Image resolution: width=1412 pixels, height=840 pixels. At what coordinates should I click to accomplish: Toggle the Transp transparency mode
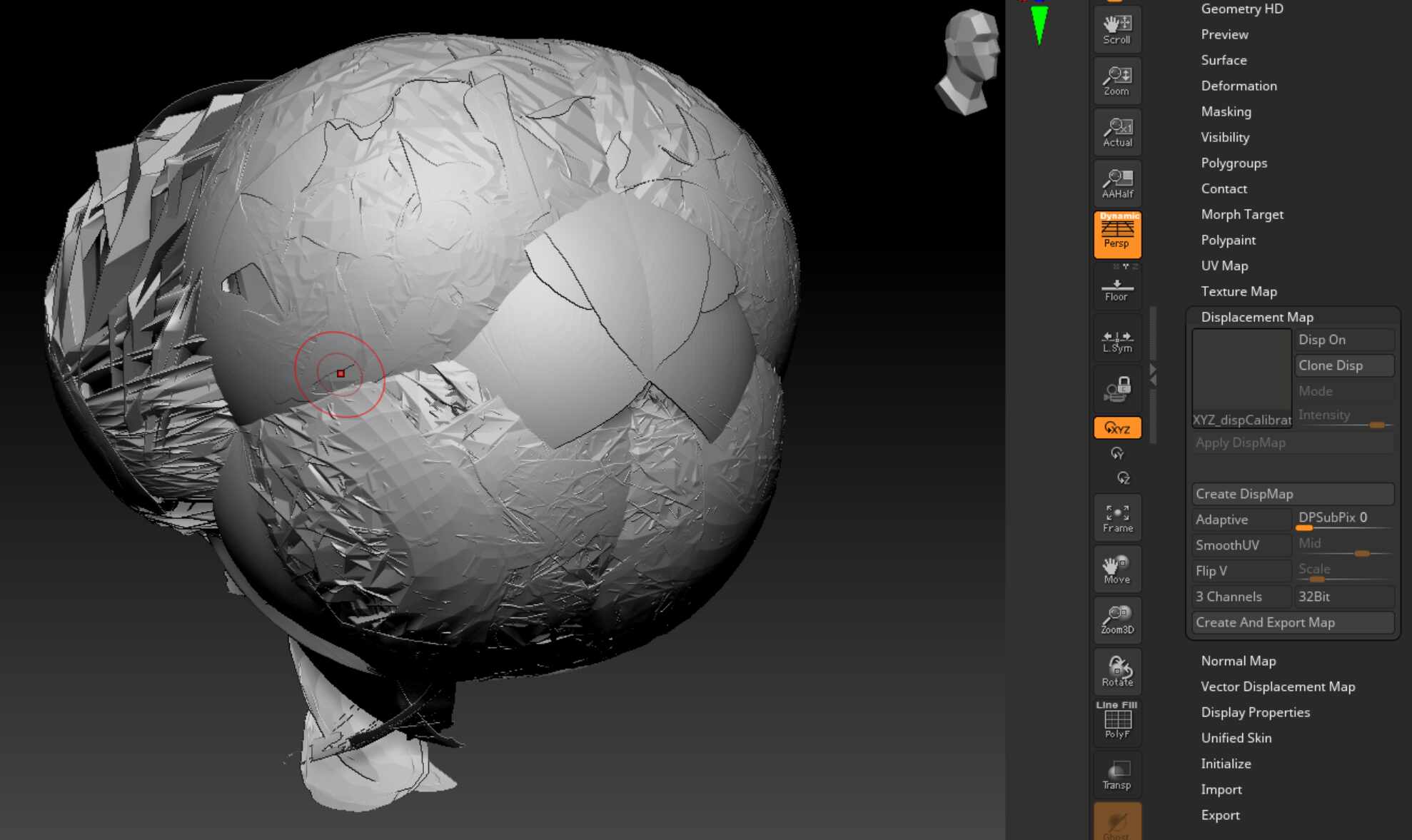click(x=1117, y=774)
